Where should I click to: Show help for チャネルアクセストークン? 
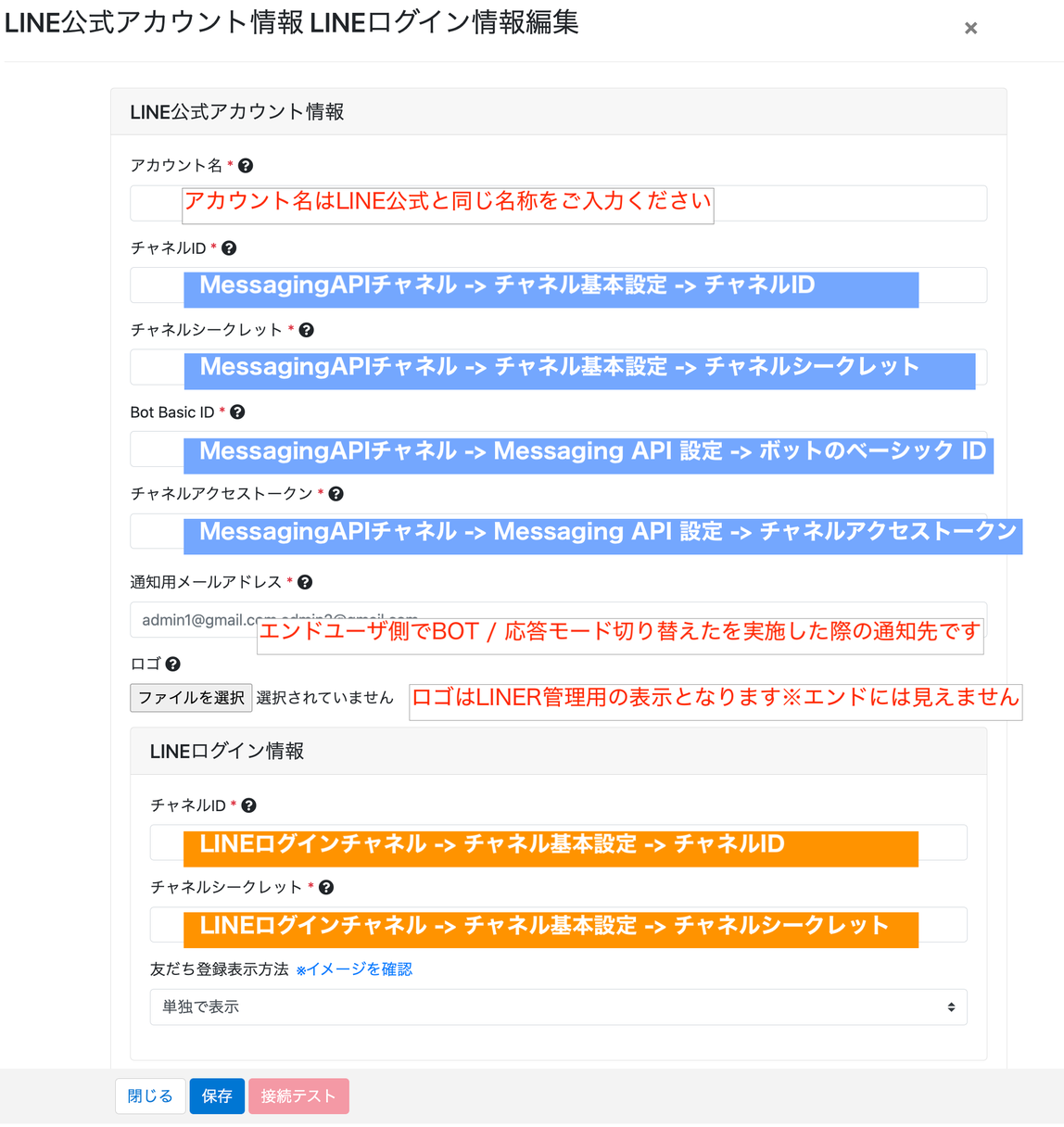pyautogui.click(x=336, y=494)
